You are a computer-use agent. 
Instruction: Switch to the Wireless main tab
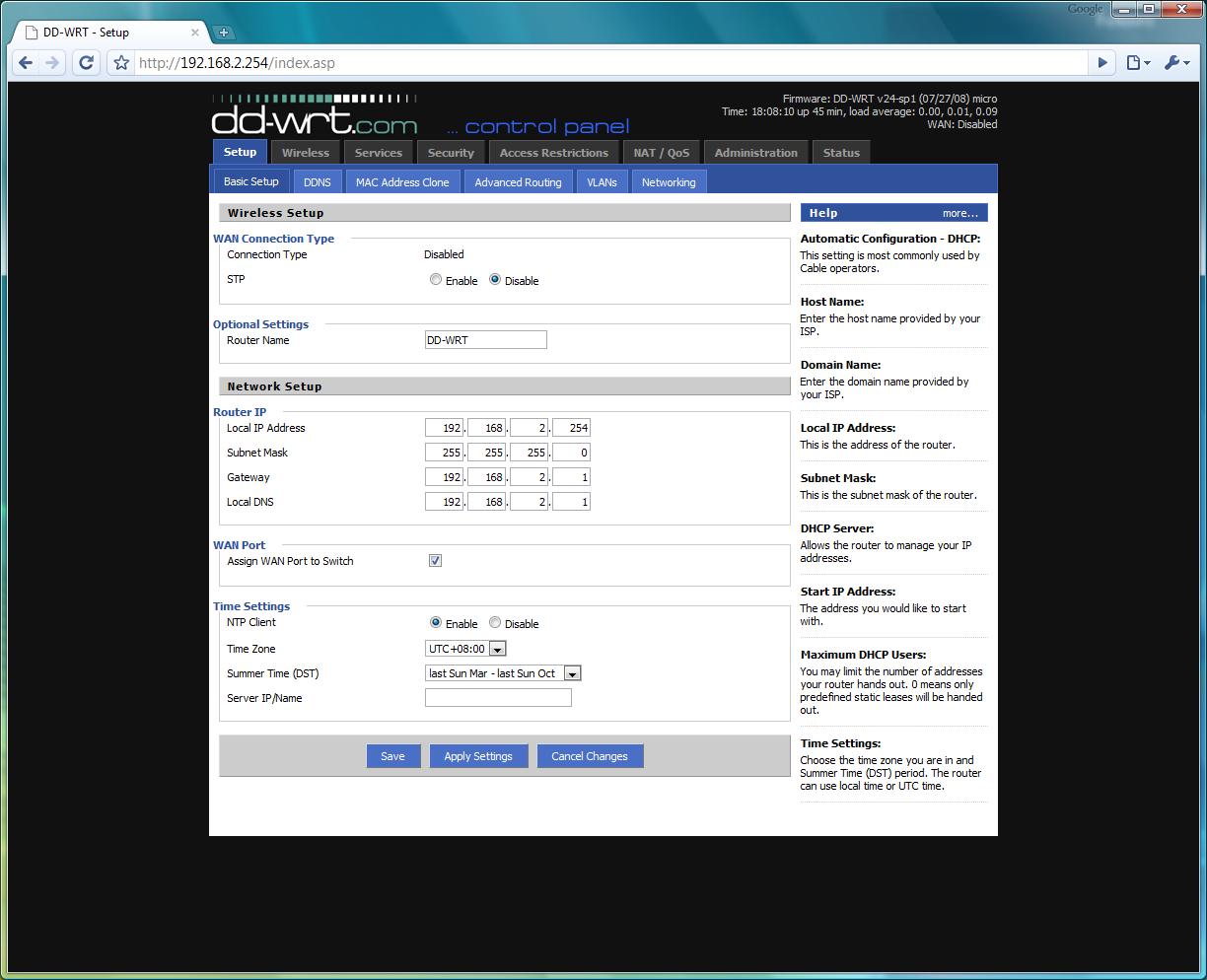(306, 153)
